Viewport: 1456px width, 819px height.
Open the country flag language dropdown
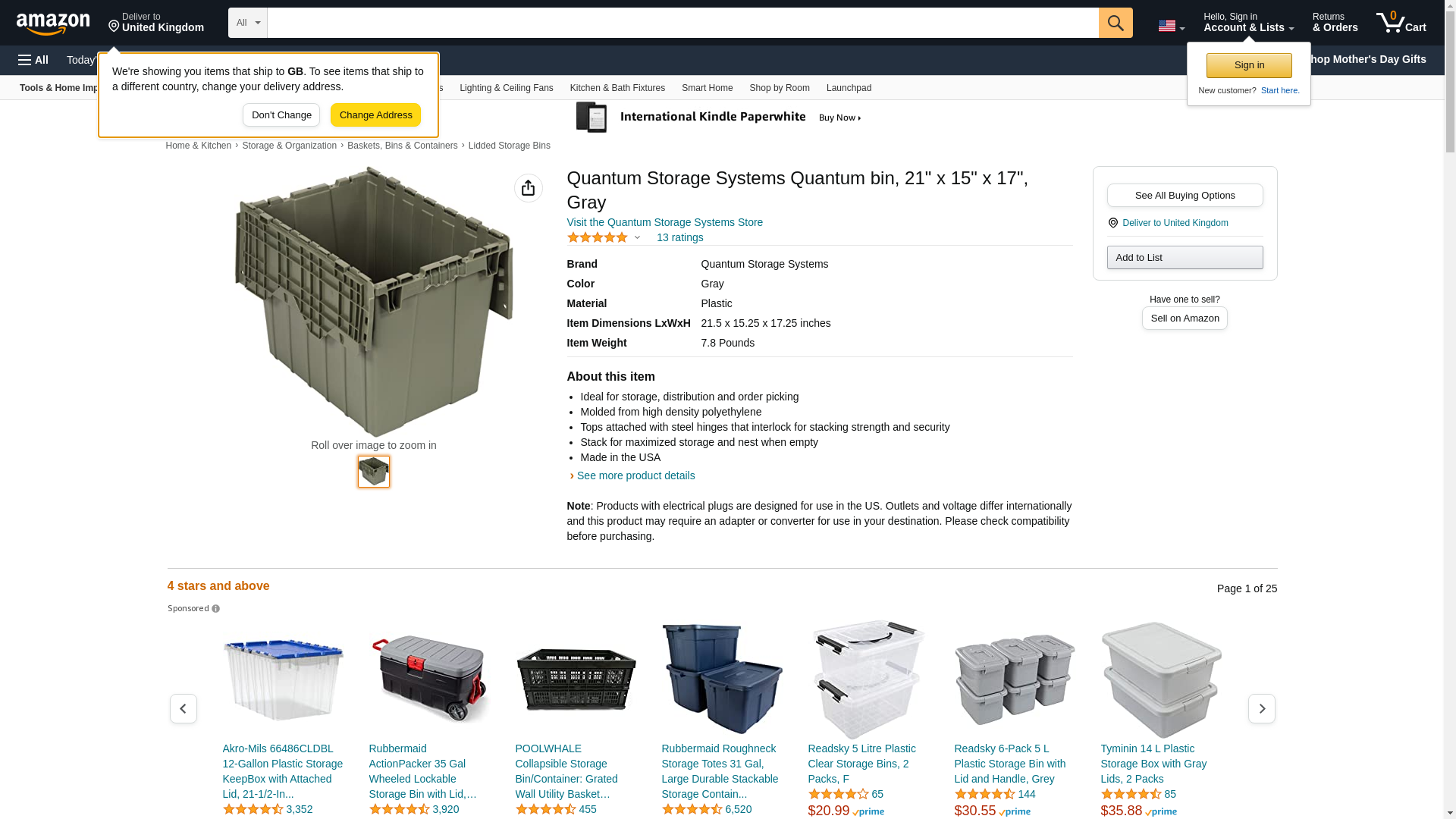(x=1172, y=26)
